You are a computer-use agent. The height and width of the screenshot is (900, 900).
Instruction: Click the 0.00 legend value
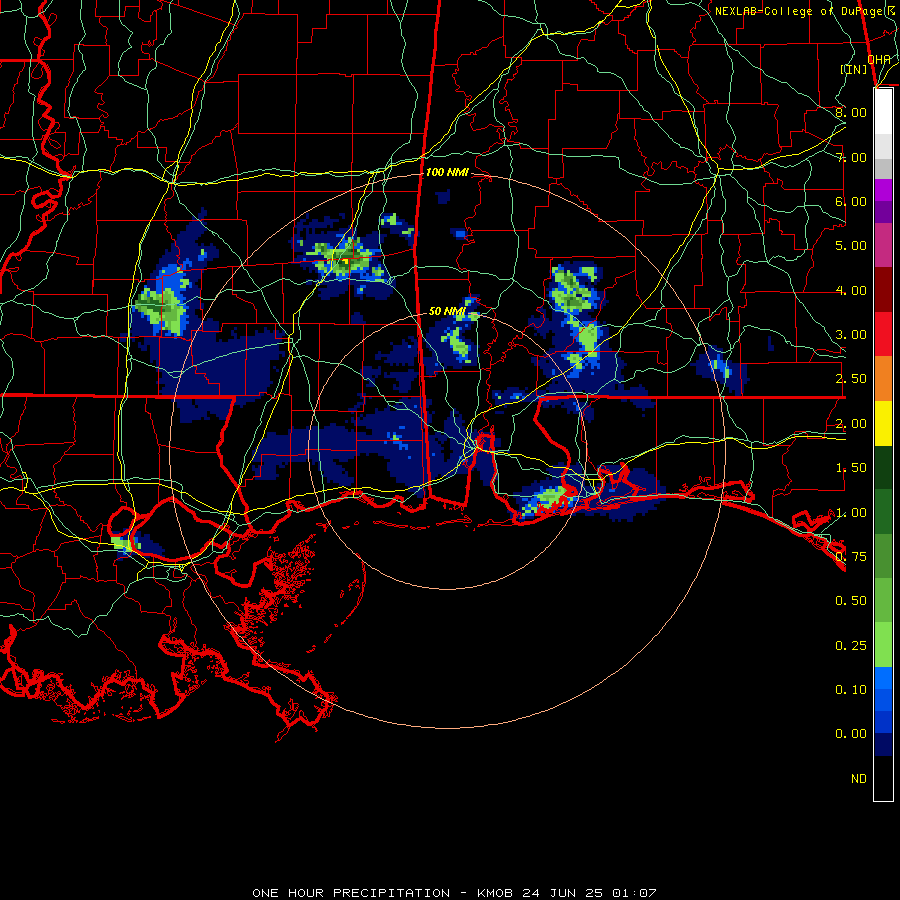pyautogui.click(x=851, y=734)
